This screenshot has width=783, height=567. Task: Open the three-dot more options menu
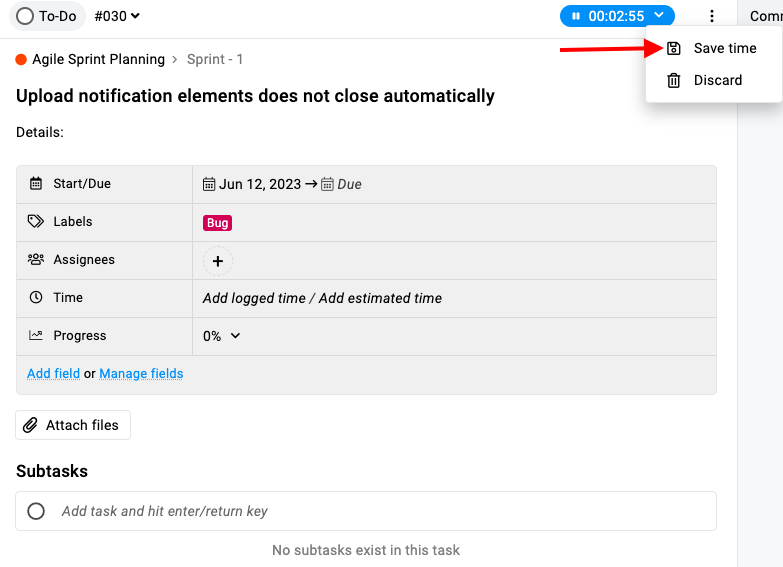click(712, 16)
